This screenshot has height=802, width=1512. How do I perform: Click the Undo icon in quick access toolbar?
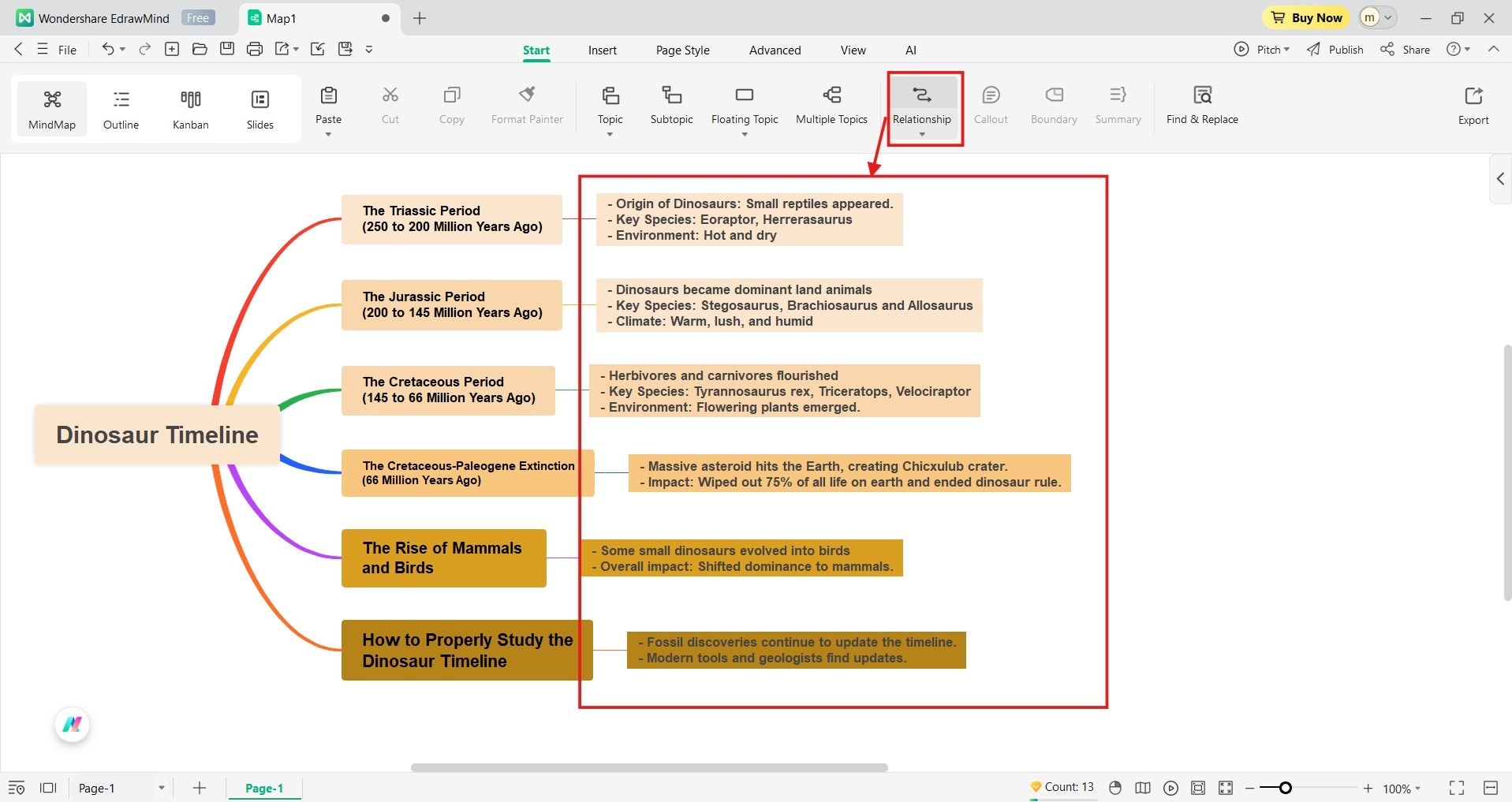(108, 49)
